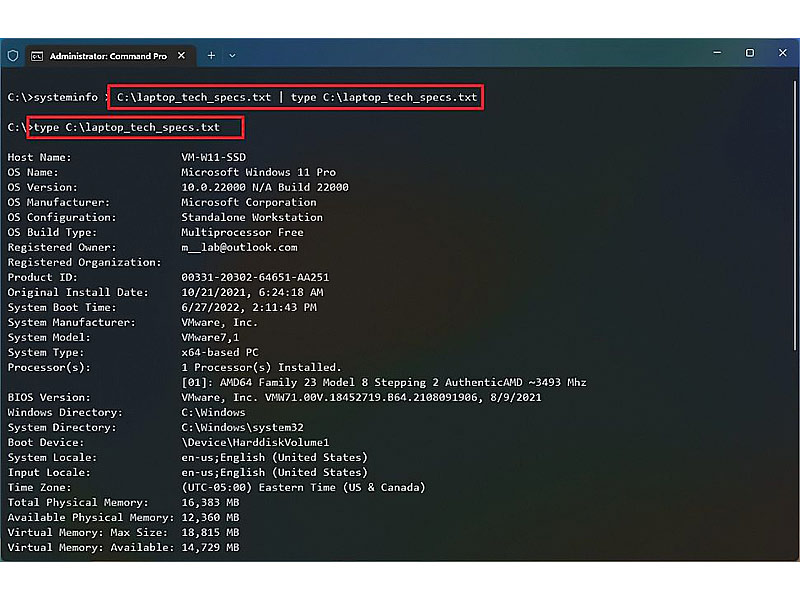The image size is (800, 600).
Task: Click OS Version 10.0.22000 N/A Build 22000
Action: pyautogui.click(x=265, y=187)
